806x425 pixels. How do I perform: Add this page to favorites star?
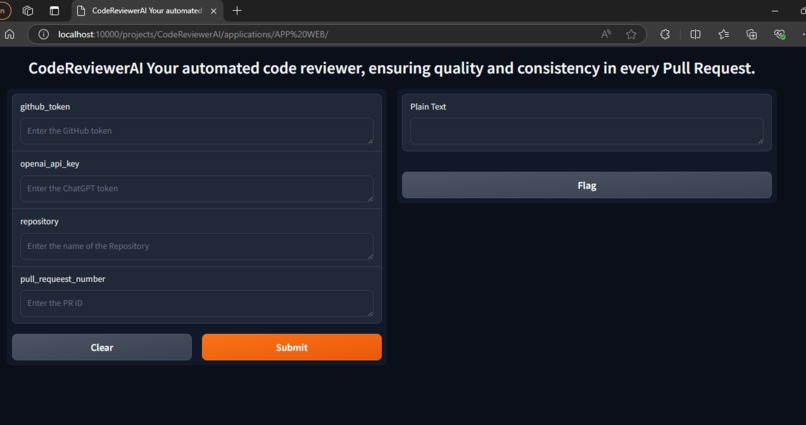pyautogui.click(x=631, y=34)
